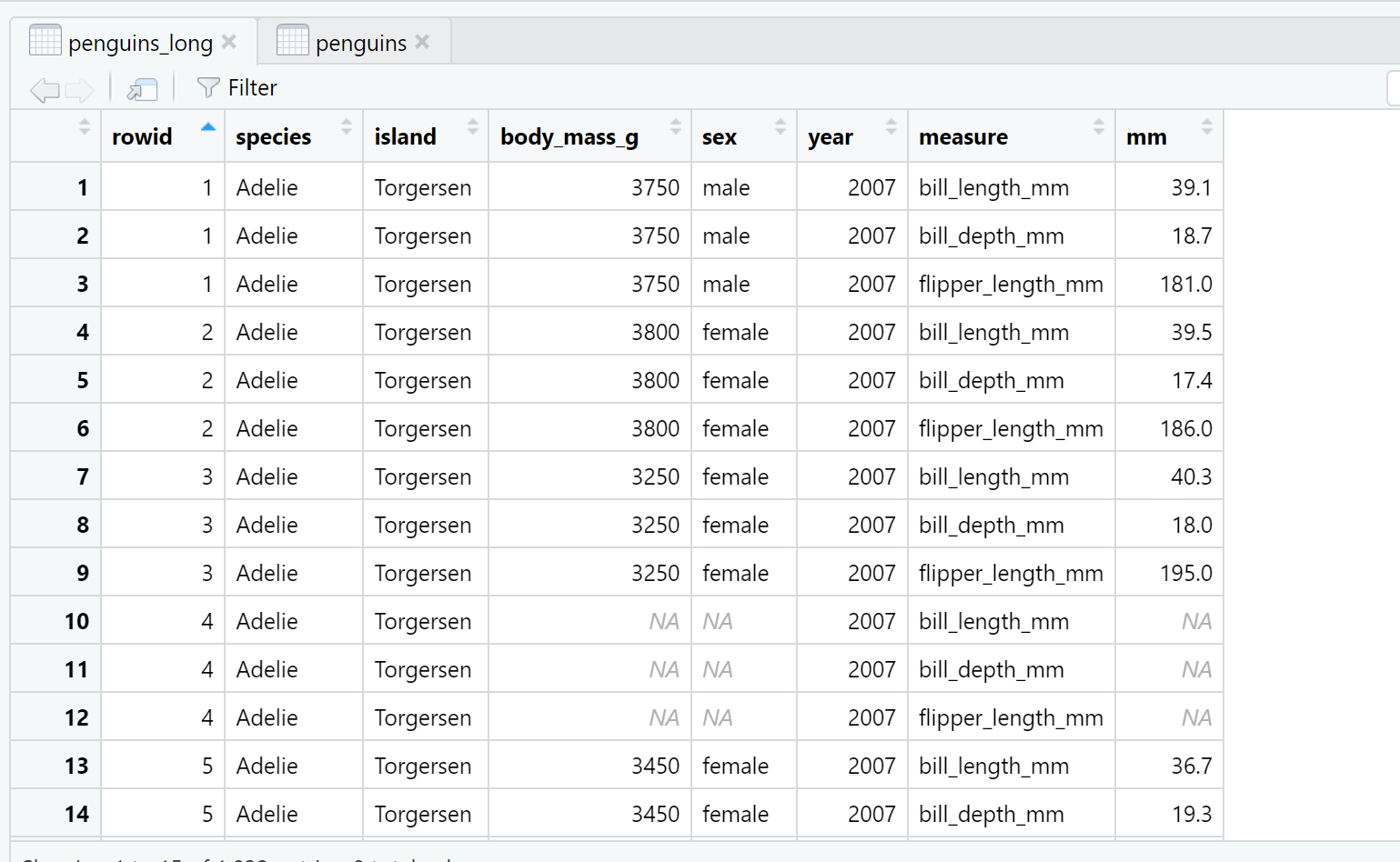Click the row number 10 header

(76, 622)
